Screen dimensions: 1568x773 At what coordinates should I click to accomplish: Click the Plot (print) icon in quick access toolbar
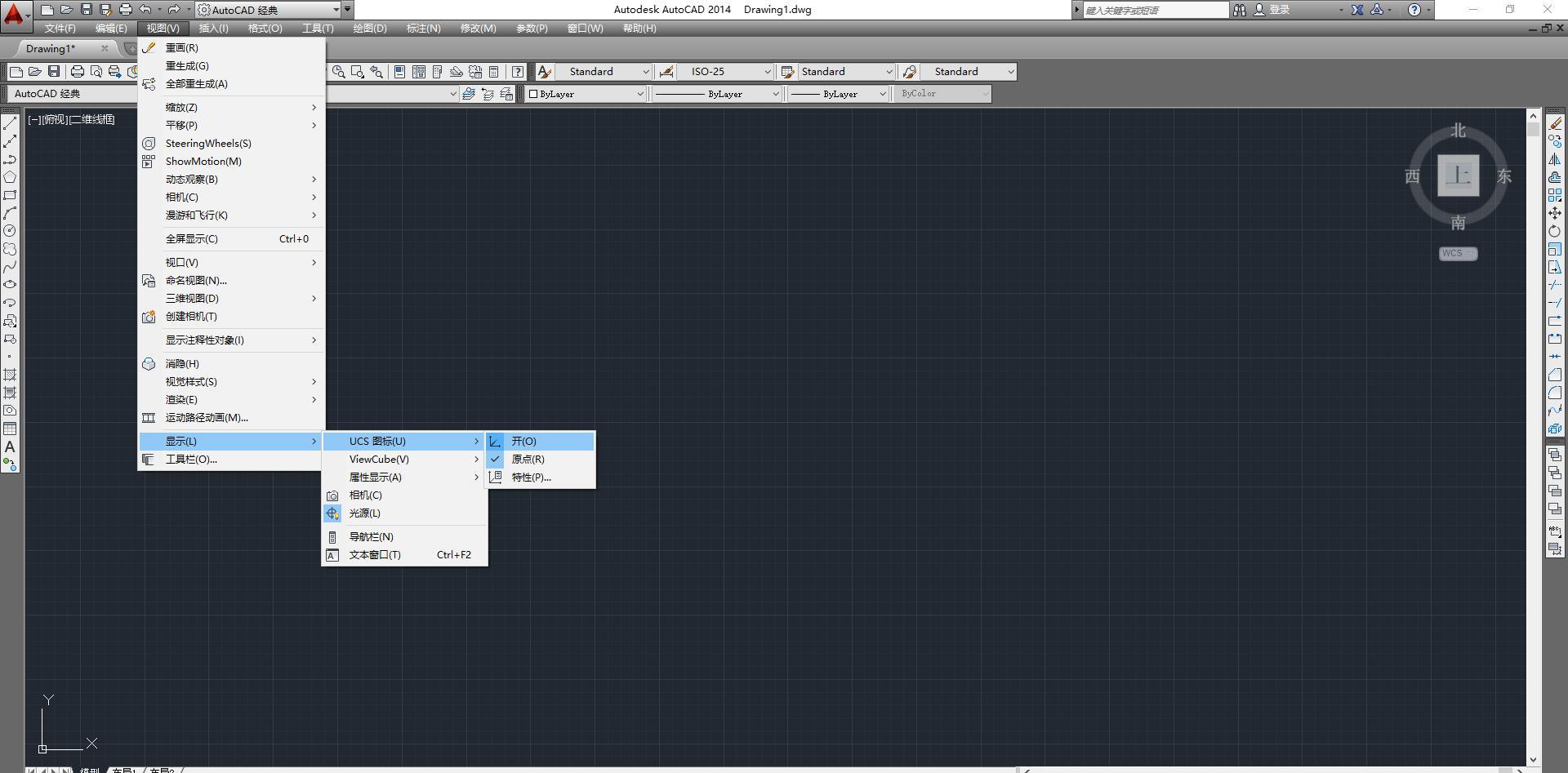coord(125,10)
